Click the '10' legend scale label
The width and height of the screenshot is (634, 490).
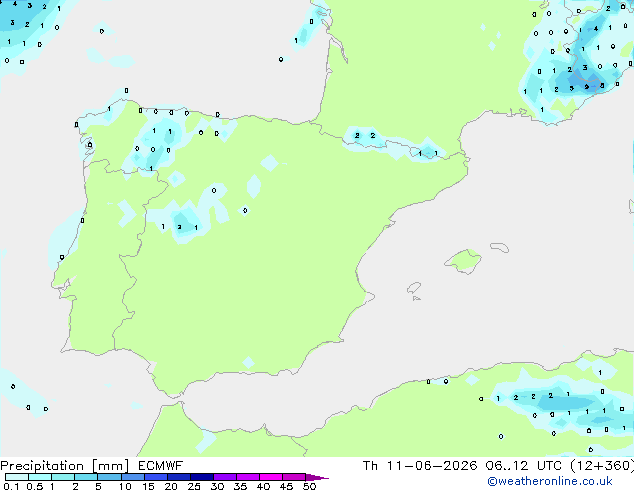click(x=125, y=486)
